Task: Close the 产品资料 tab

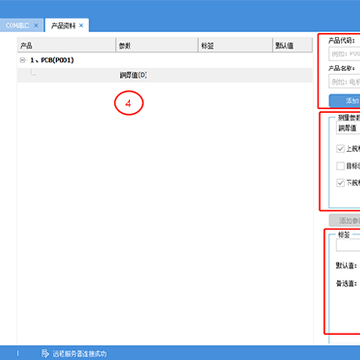Action: click(x=81, y=25)
